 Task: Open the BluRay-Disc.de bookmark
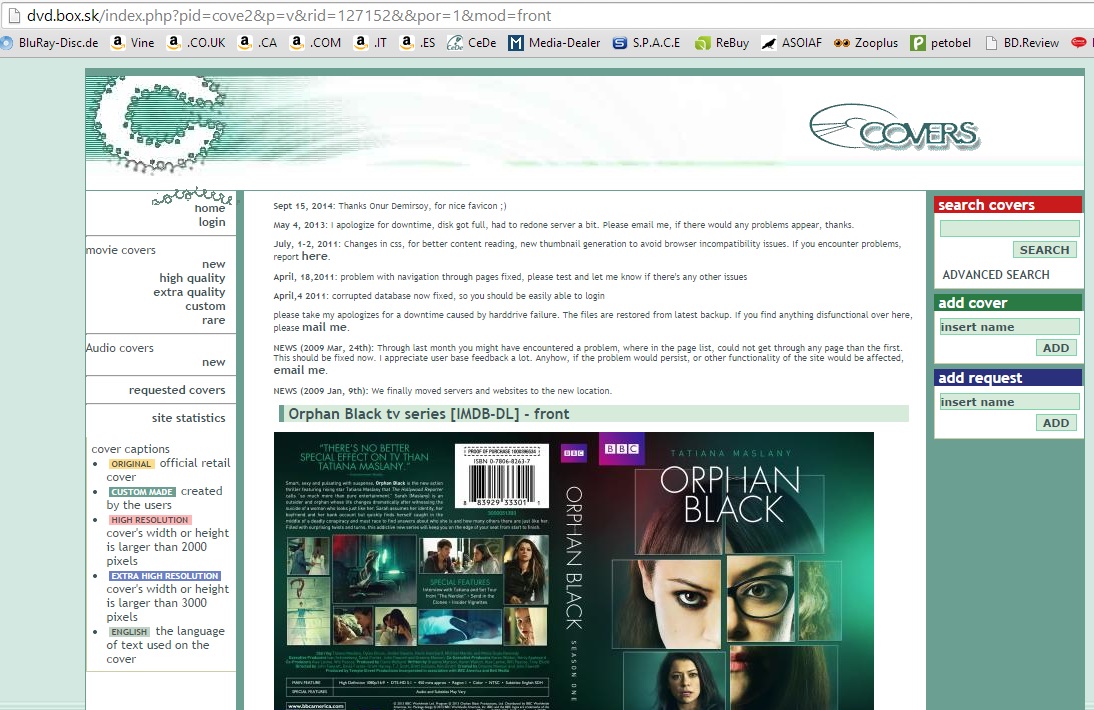coord(50,43)
